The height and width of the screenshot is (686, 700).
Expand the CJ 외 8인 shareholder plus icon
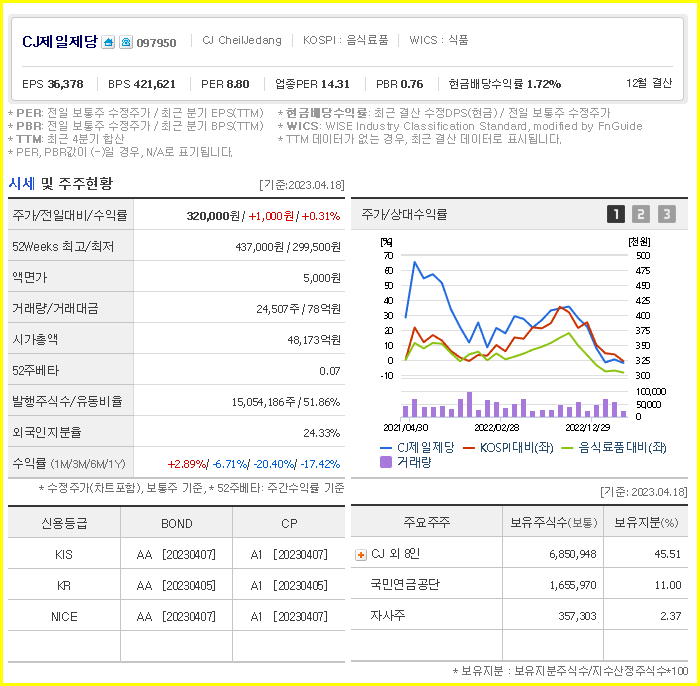point(360,555)
